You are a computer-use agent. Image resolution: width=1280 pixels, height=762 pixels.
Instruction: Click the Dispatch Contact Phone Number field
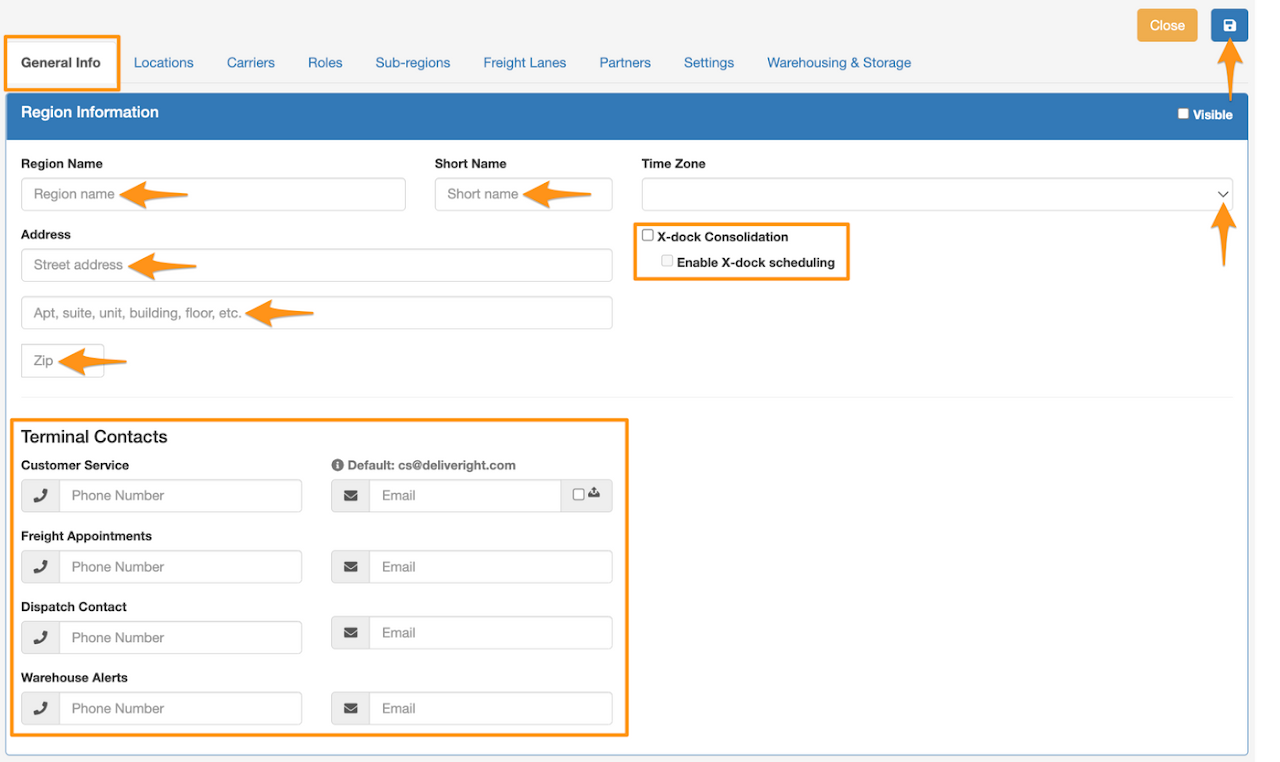(x=180, y=638)
